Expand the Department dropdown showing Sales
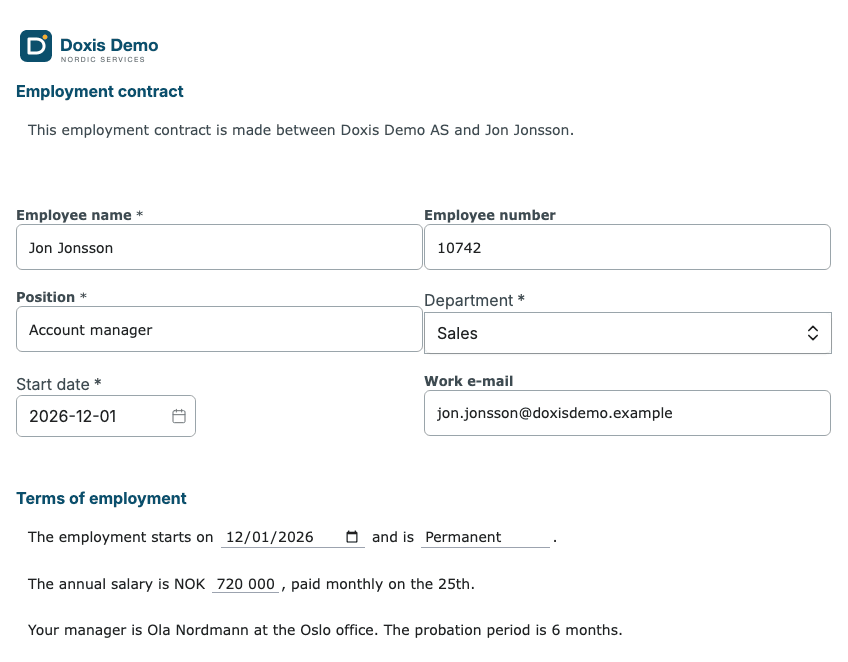The image size is (848, 662). pyautogui.click(x=627, y=333)
